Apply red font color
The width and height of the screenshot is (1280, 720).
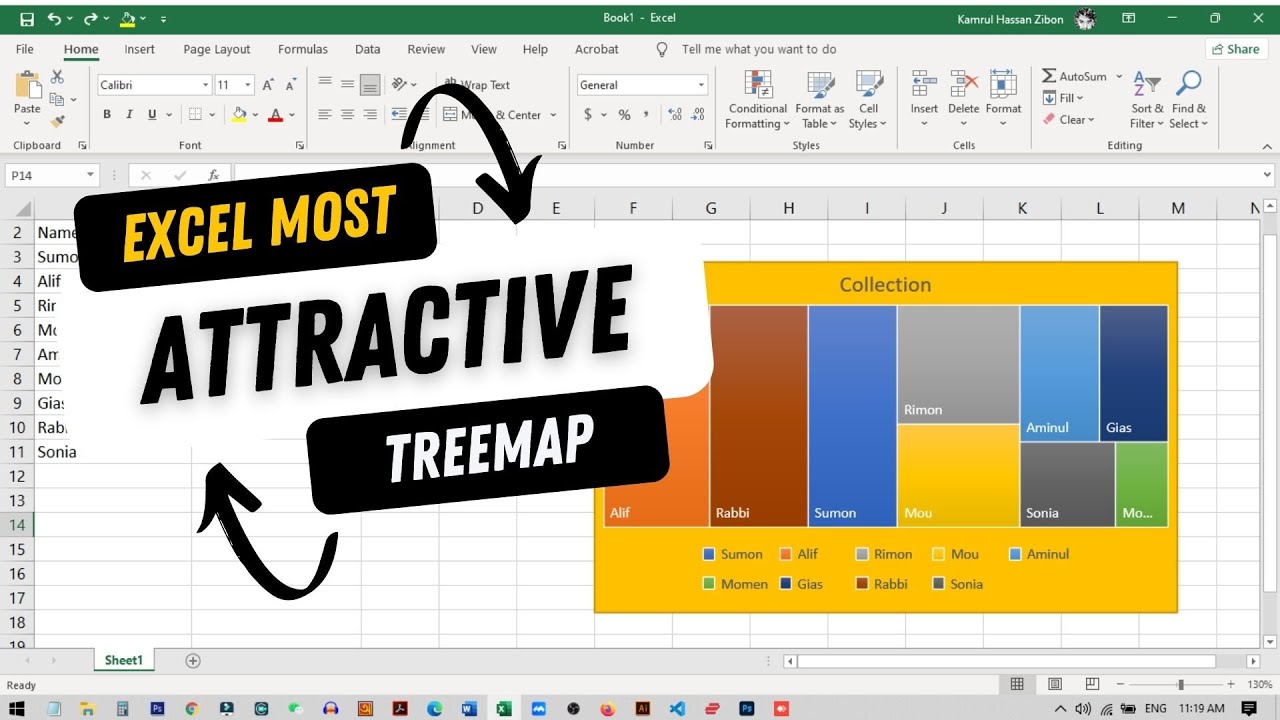(x=276, y=115)
